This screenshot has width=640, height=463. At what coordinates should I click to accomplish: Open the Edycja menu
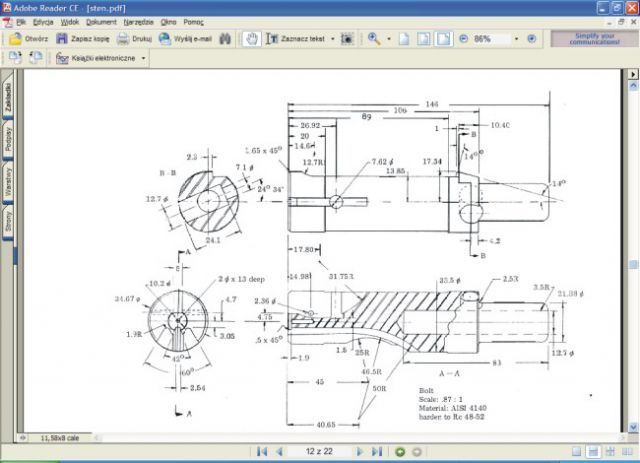43,21
